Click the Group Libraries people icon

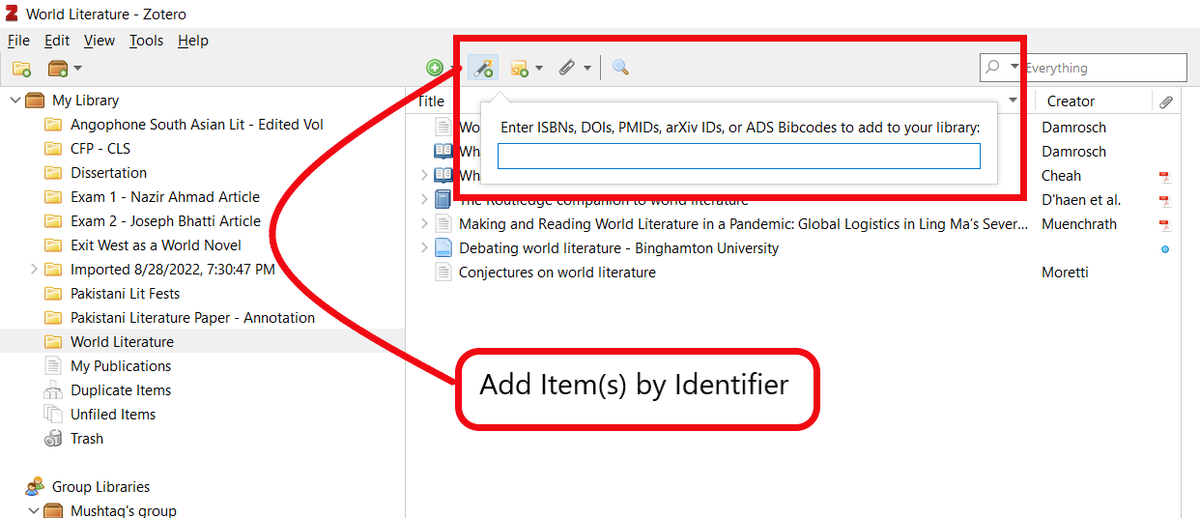coord(35,487)
